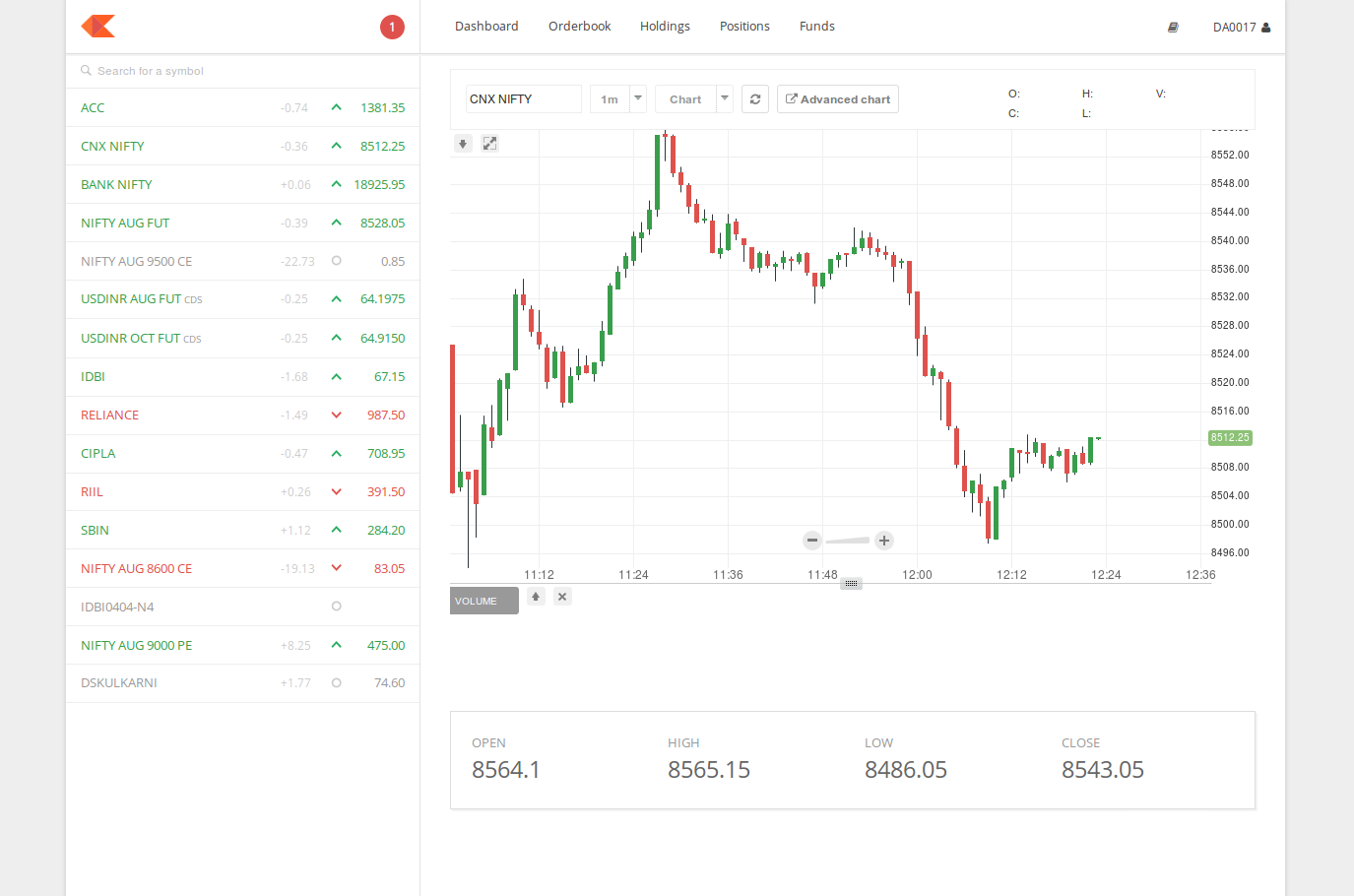
Task: Open the Advanced chart view
Action: click(x=838, y=98)
